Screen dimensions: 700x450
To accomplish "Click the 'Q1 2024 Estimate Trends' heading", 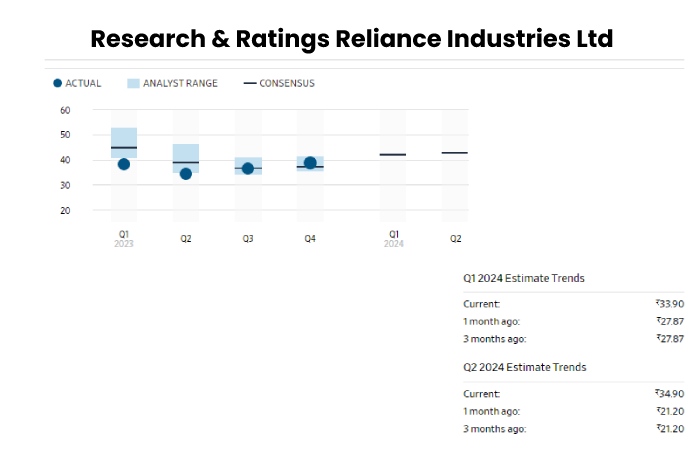I will 524,278.
